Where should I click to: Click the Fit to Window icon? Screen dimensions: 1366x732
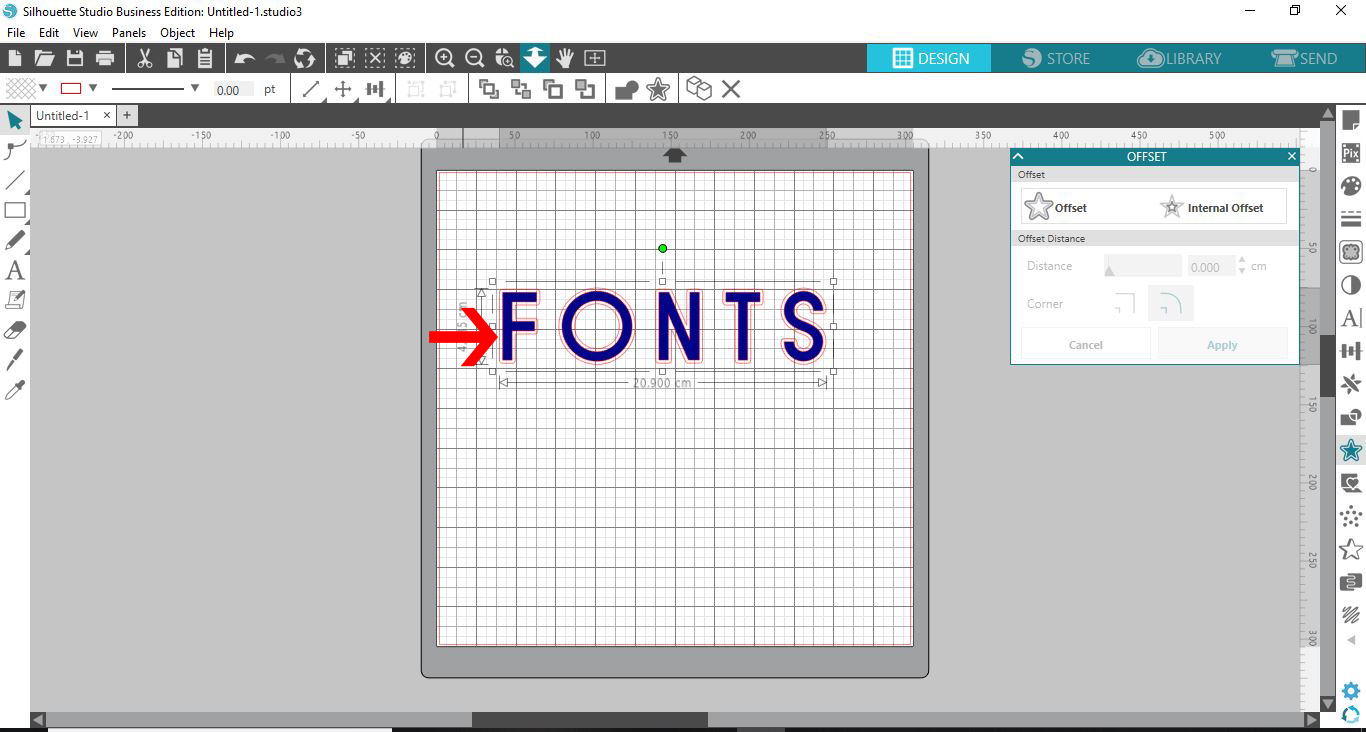pos(595,58)
